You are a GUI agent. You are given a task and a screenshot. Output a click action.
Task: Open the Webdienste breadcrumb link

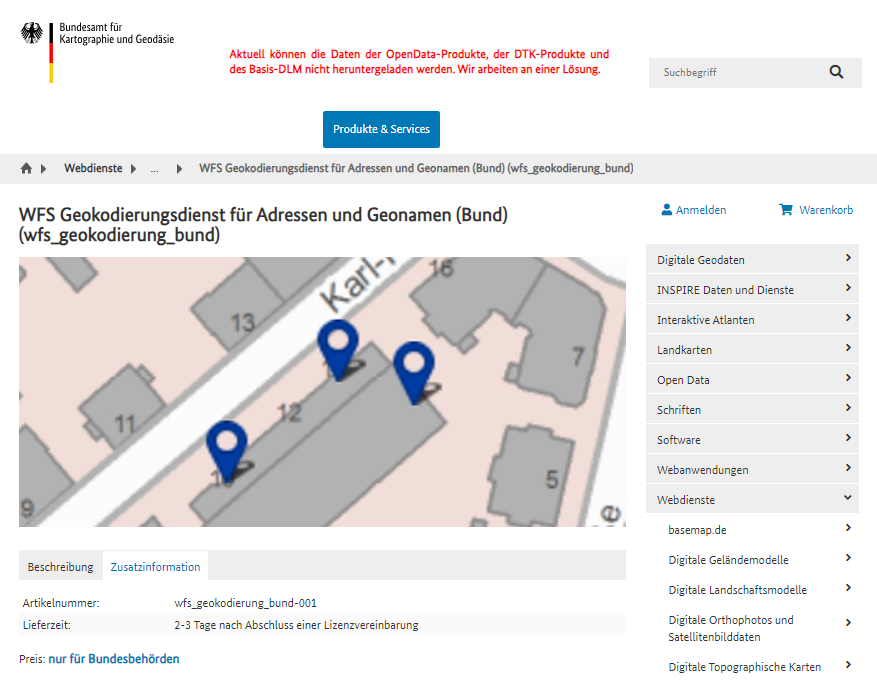(x=94, y=169)
